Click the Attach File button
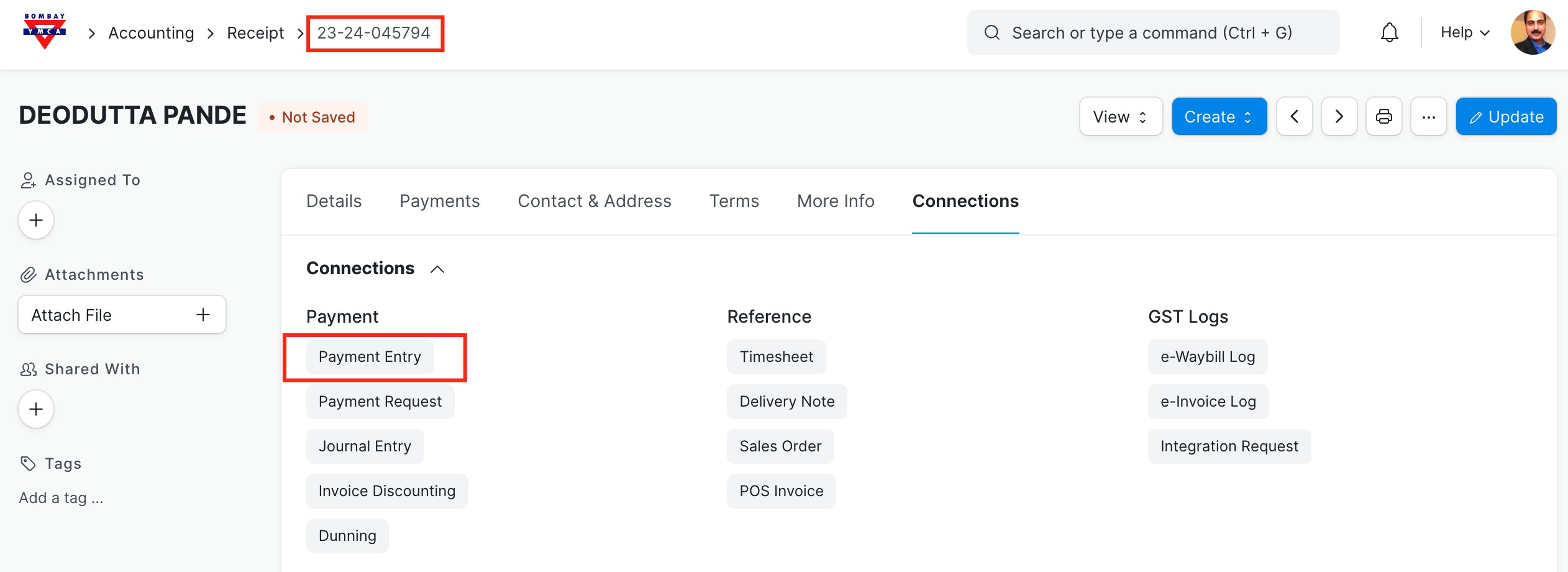The width and height of the screenshot is (1568, 572). coord(122,315)
